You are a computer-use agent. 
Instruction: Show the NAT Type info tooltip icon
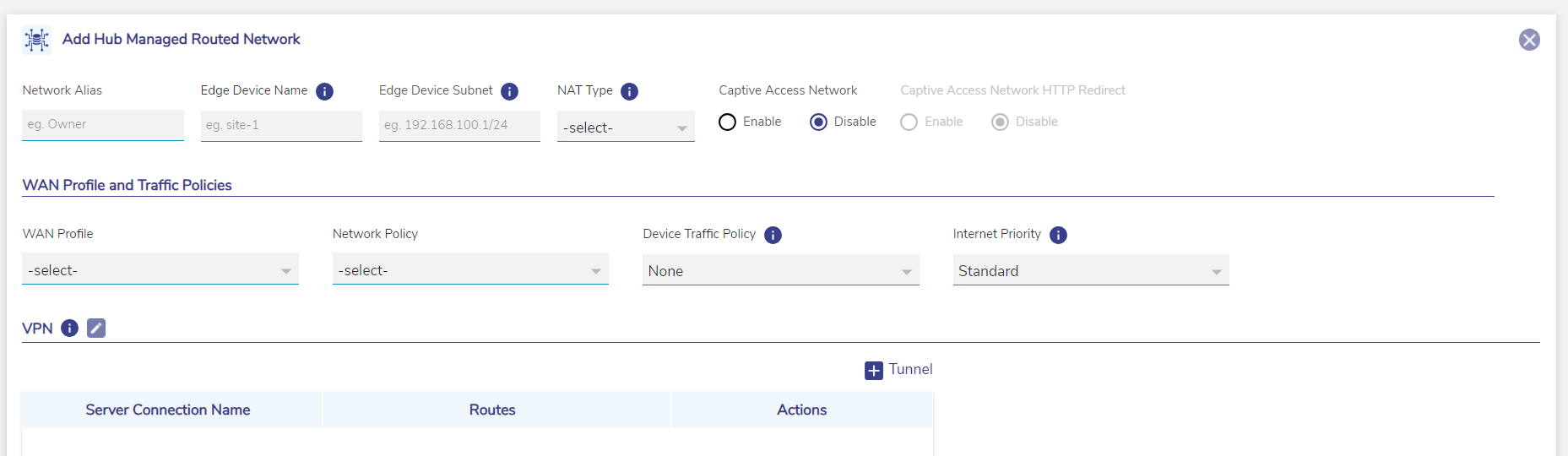click(629, 91)
